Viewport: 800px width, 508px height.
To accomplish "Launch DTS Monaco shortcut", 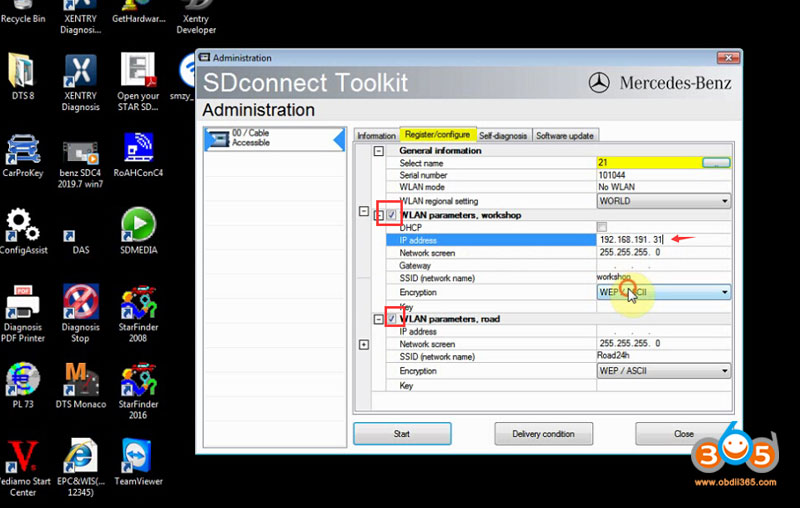I will point(81,386).
